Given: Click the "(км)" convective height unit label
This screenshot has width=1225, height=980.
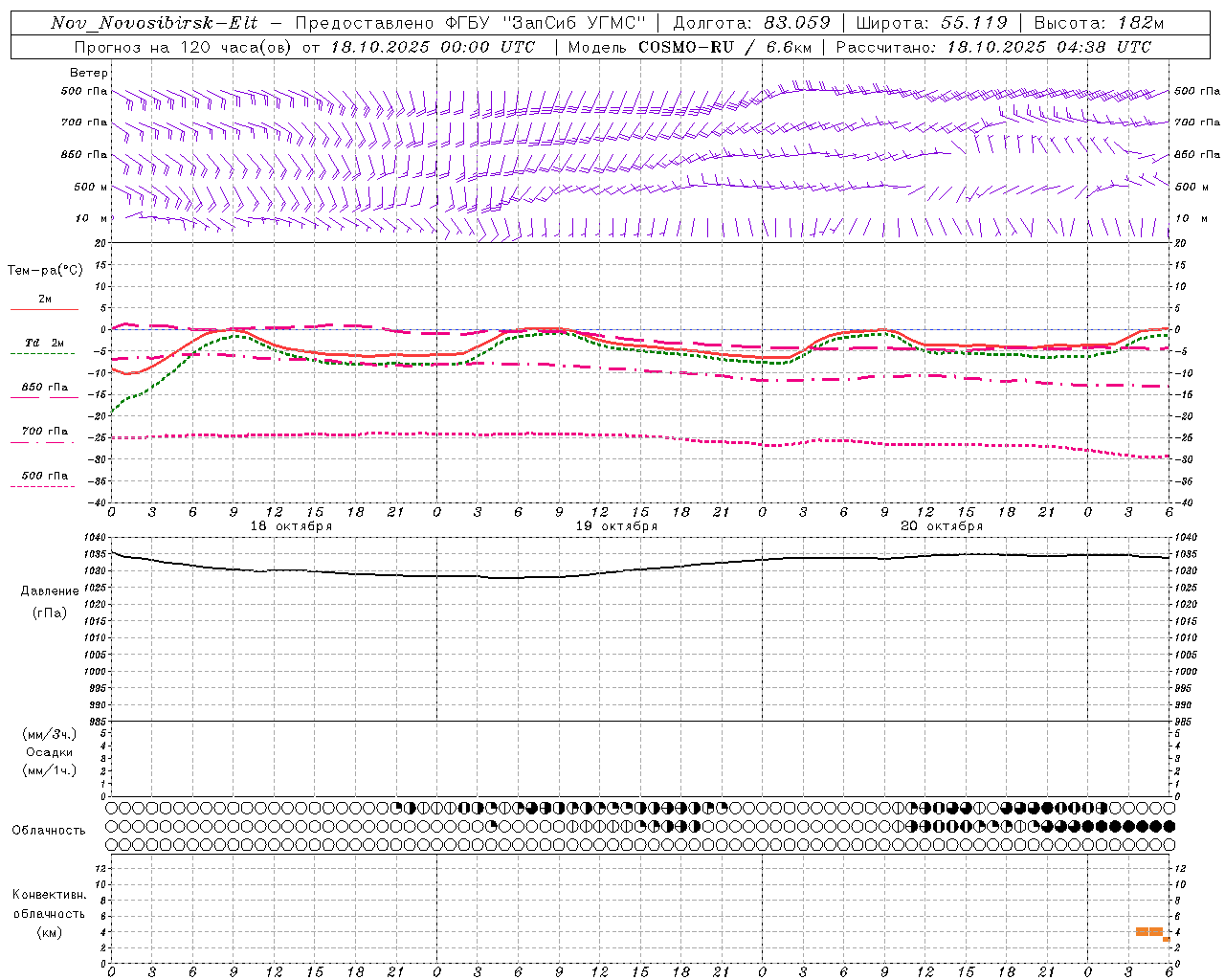Looking at the screenshot, I should (x=49, y=932).
